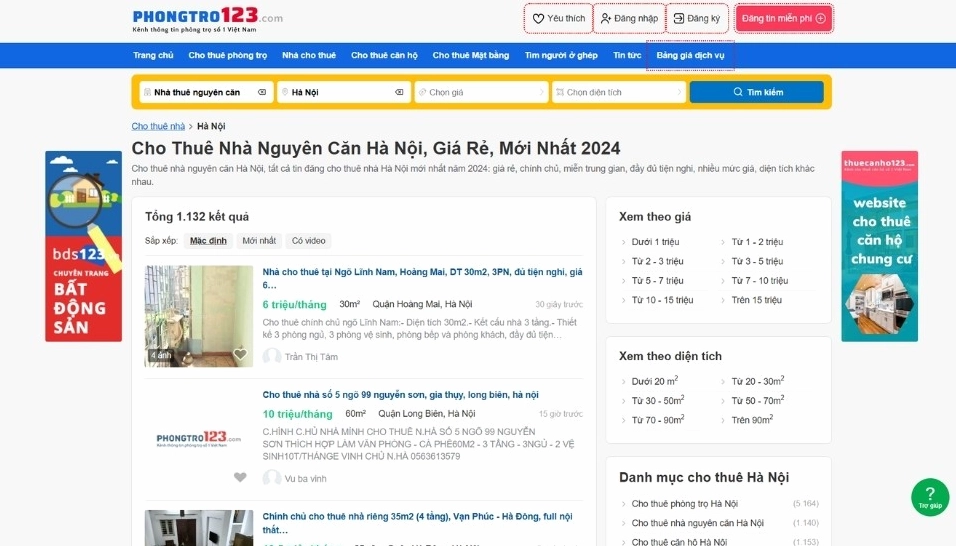
Task: Click the Yêu thích favorites button
Action: (x=558, y=18)
